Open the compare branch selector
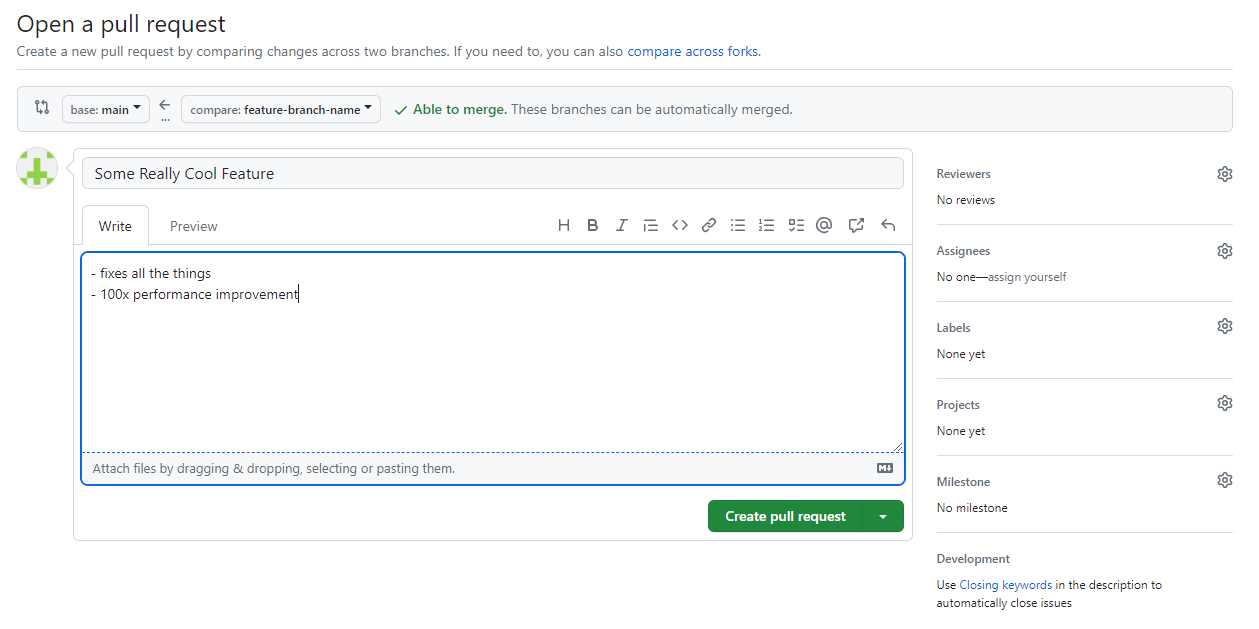The width and height of the screenshot is (1259, 629). coord(280,108)
